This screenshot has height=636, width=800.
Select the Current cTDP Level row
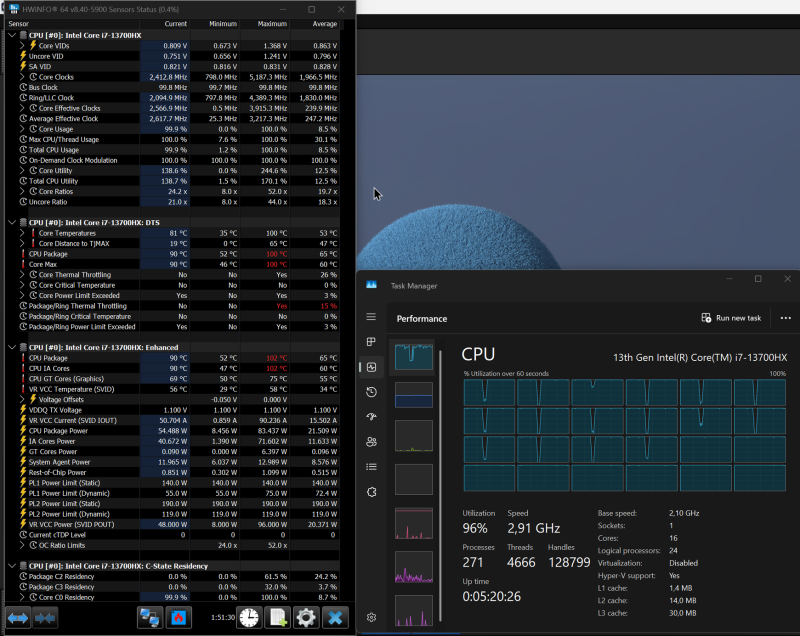coord(172,535)
